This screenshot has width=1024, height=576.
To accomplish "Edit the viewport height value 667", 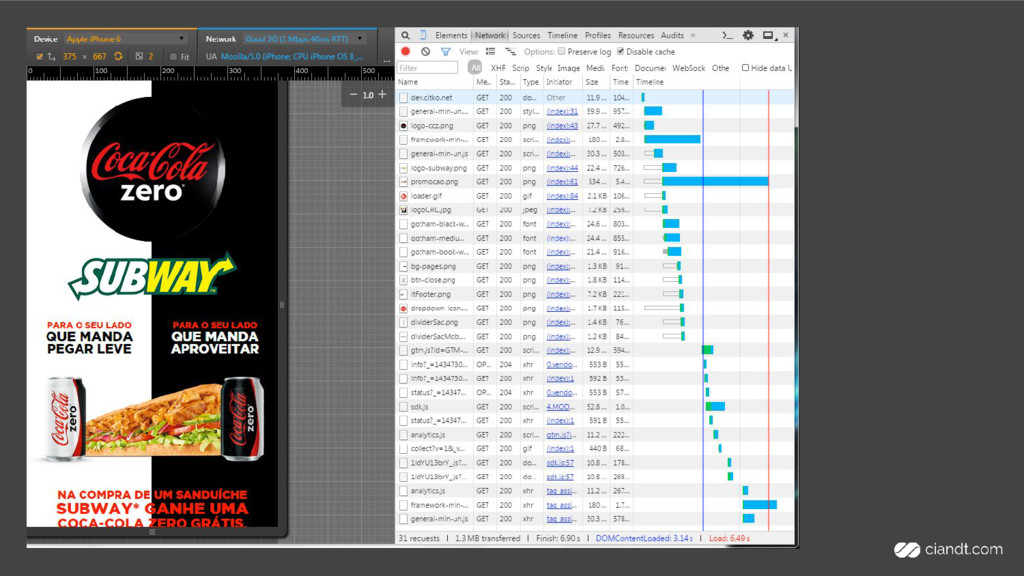I will pos(99,57).
